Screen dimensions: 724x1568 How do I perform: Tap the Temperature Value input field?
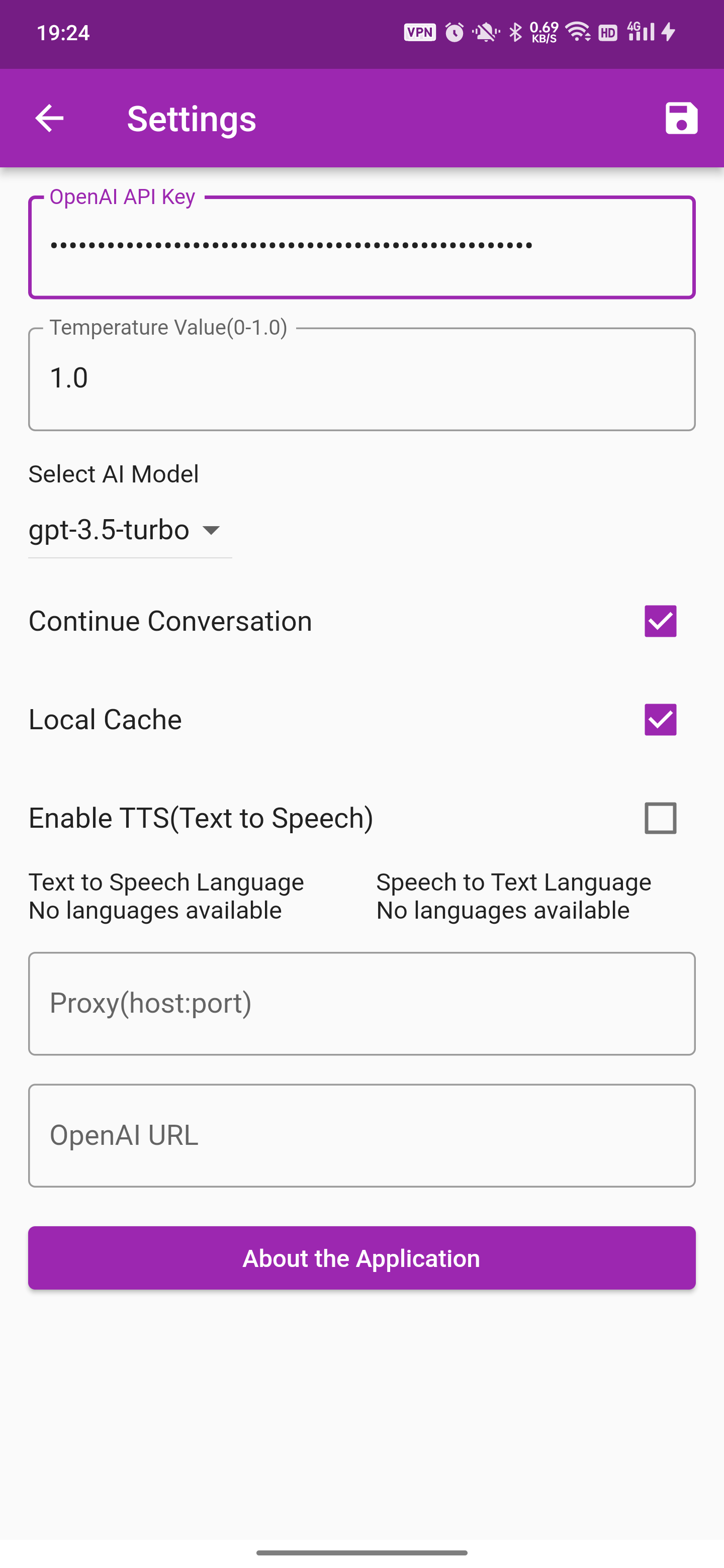point(361,378)
